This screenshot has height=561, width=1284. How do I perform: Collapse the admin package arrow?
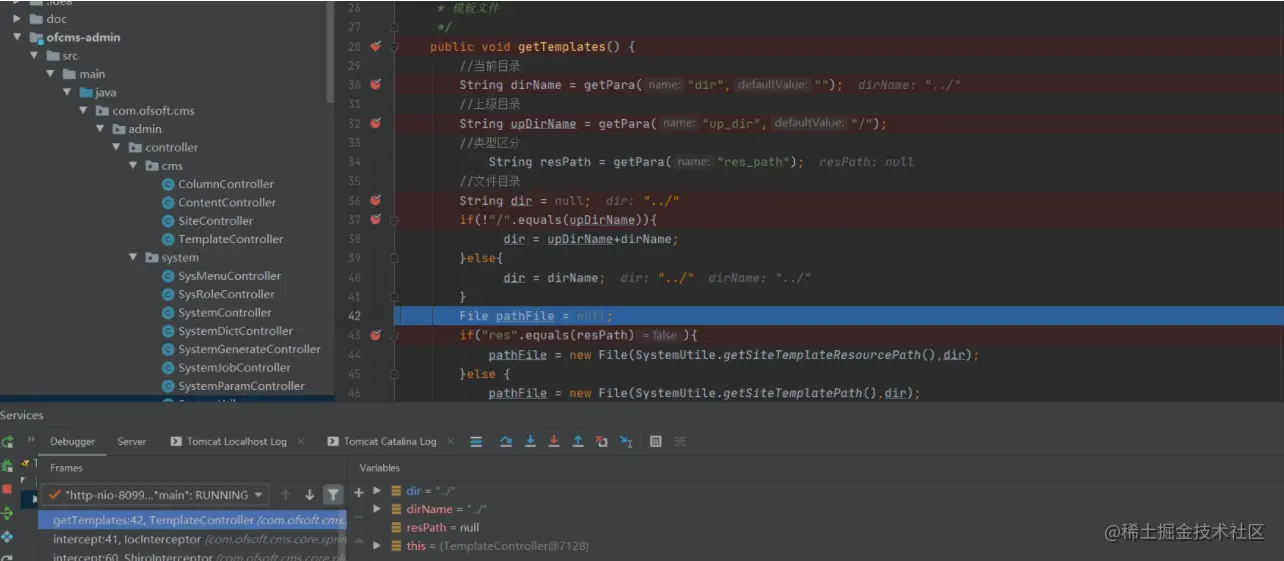[100, 129]
